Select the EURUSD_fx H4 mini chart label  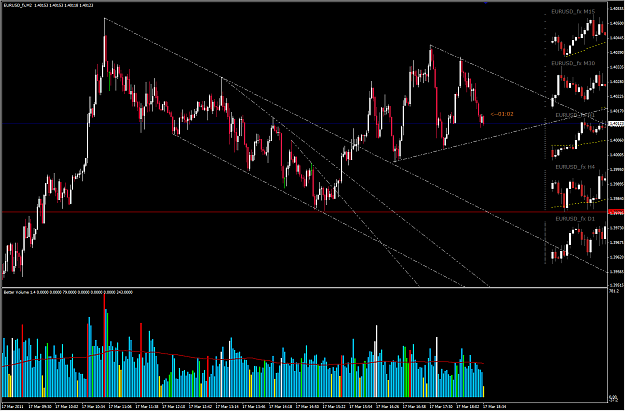coord(575,167)
